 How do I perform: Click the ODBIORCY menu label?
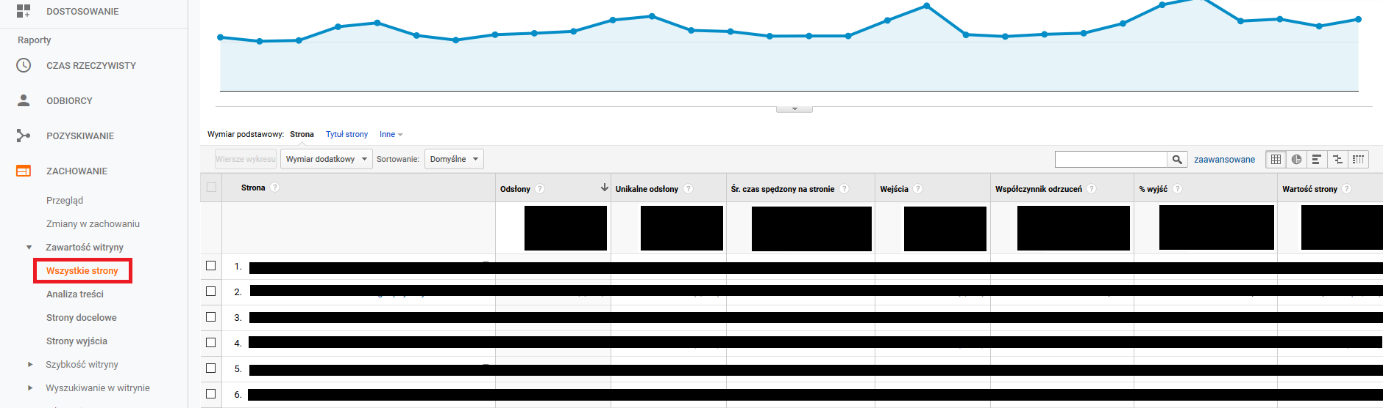click(x=70, y=101)
